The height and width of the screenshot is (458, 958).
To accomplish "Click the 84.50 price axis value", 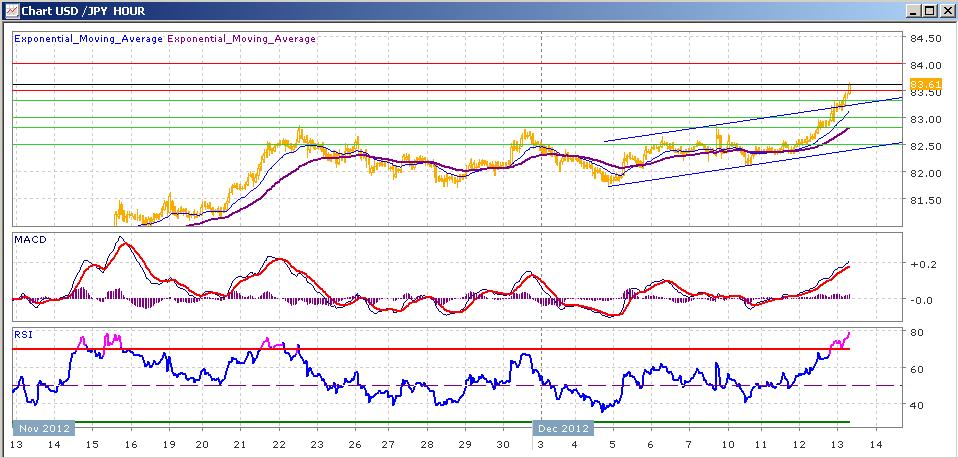I will pos(925,38).
